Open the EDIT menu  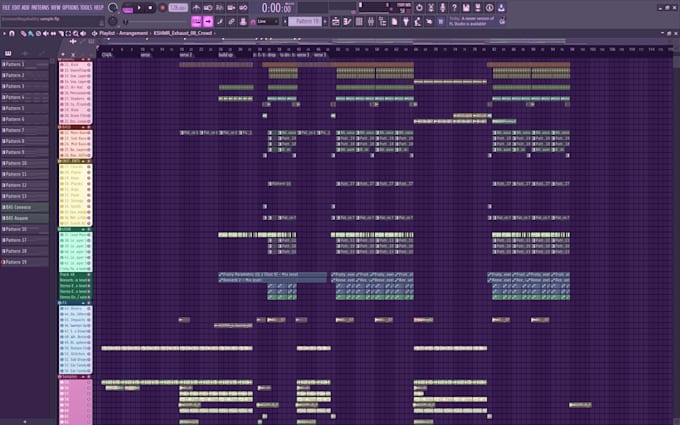(x=17, y=7)
